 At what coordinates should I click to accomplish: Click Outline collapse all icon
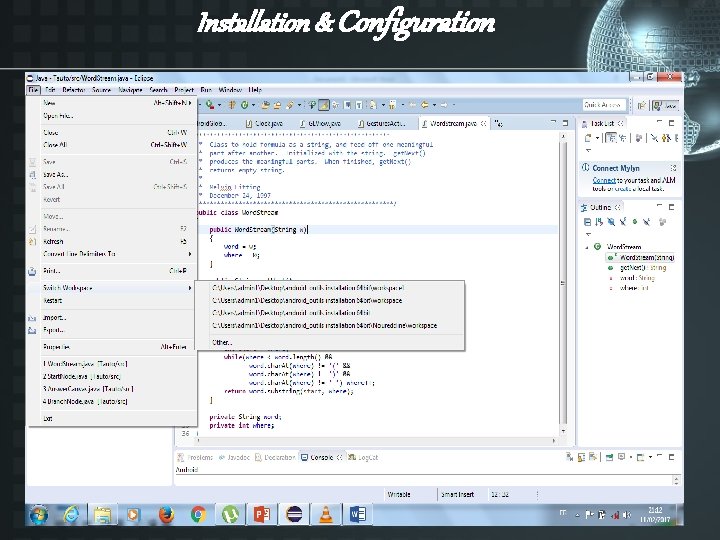[x=587, y=222]
